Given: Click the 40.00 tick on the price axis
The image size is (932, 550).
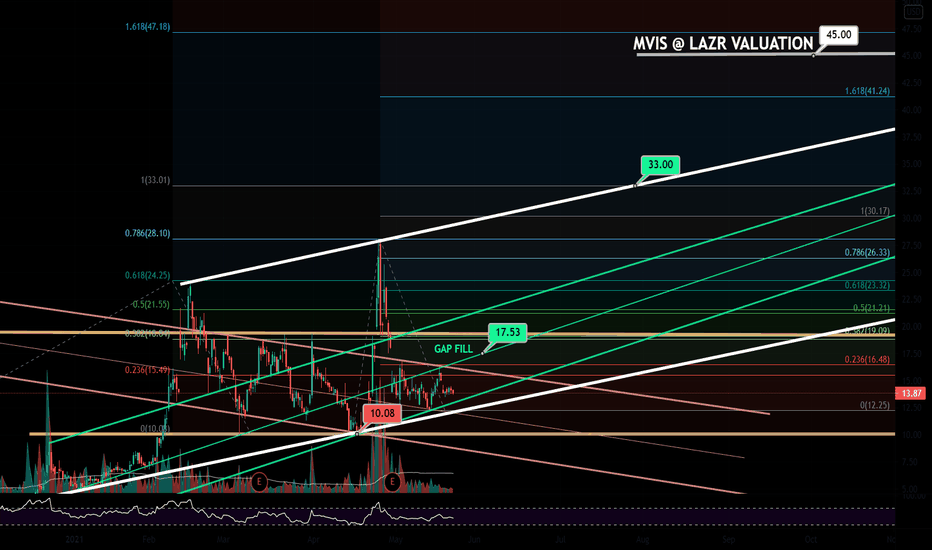Looking at the screenshot, I should (x=912, y=110).
